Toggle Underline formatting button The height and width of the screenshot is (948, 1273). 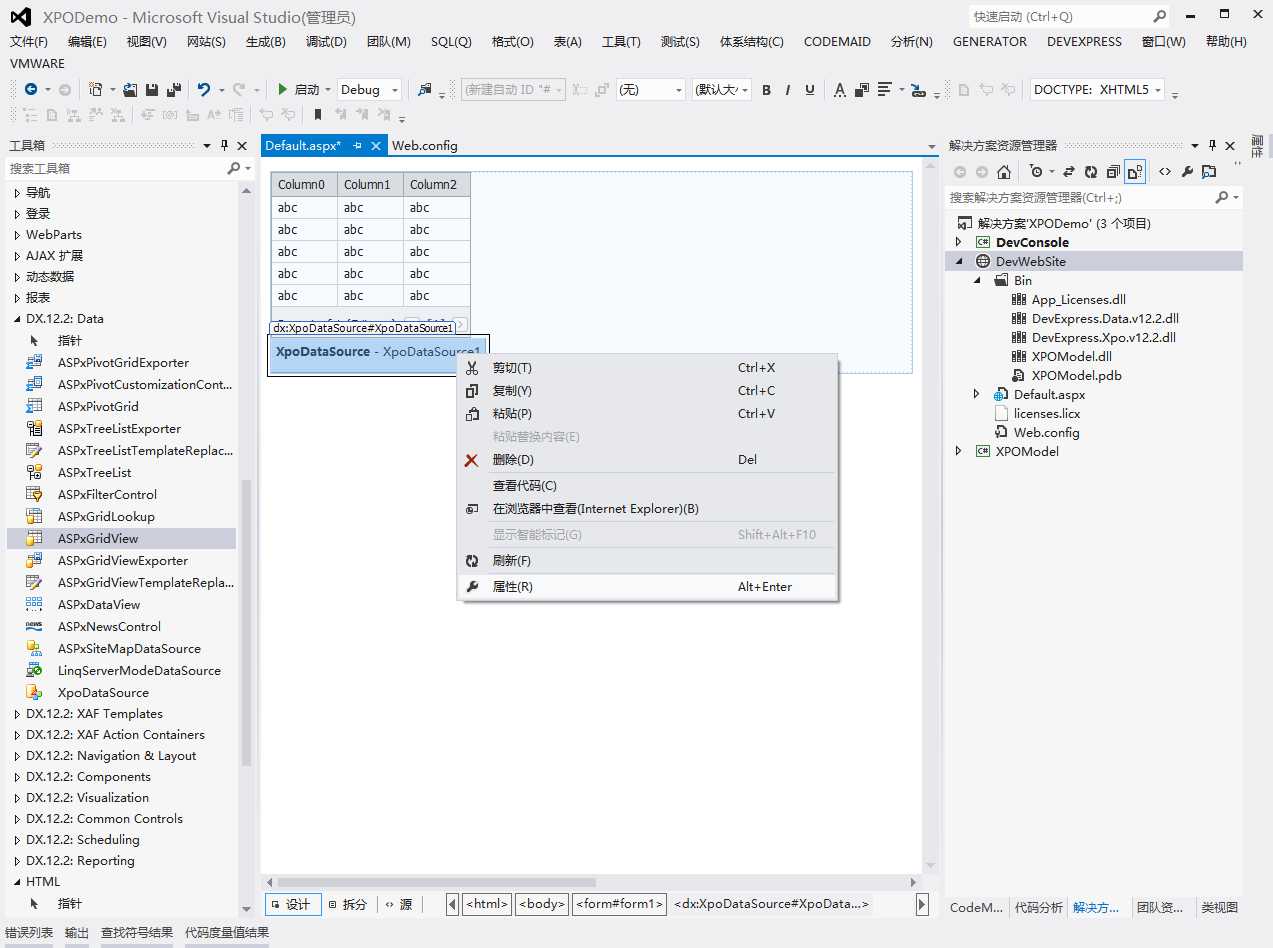click(810, 90)
